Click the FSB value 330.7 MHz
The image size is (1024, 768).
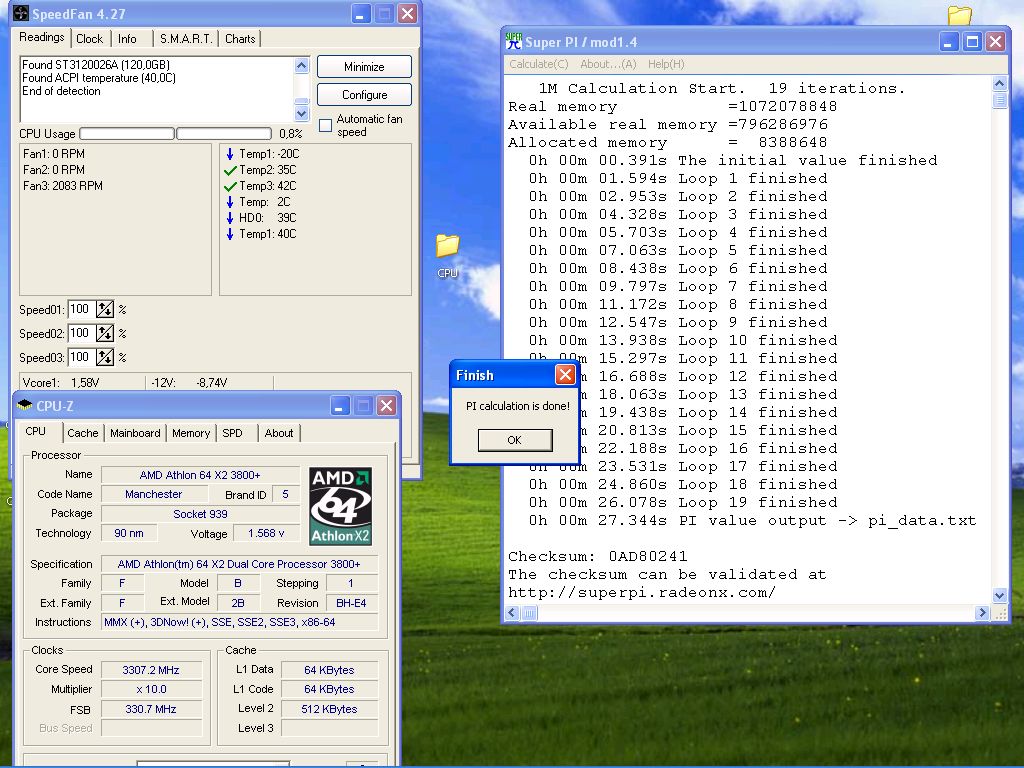151,709
